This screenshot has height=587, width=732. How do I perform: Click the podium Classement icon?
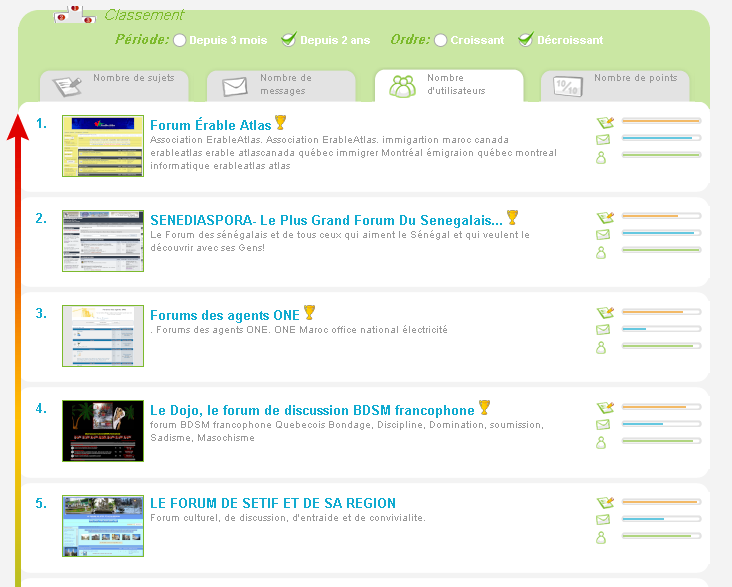(x=74, y=14)
